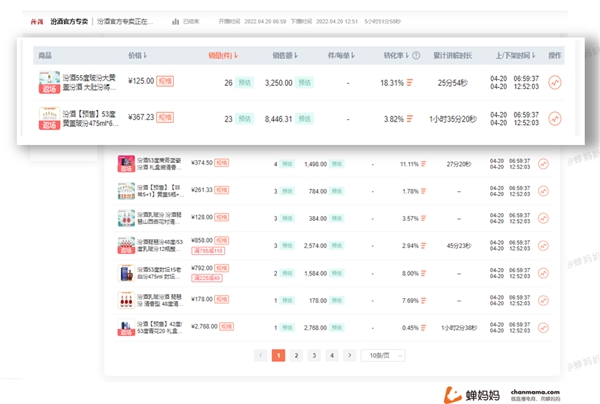
Task: Click the bars icon next to 18.31%
Action: pyautogui.click(x=410, y=82)
